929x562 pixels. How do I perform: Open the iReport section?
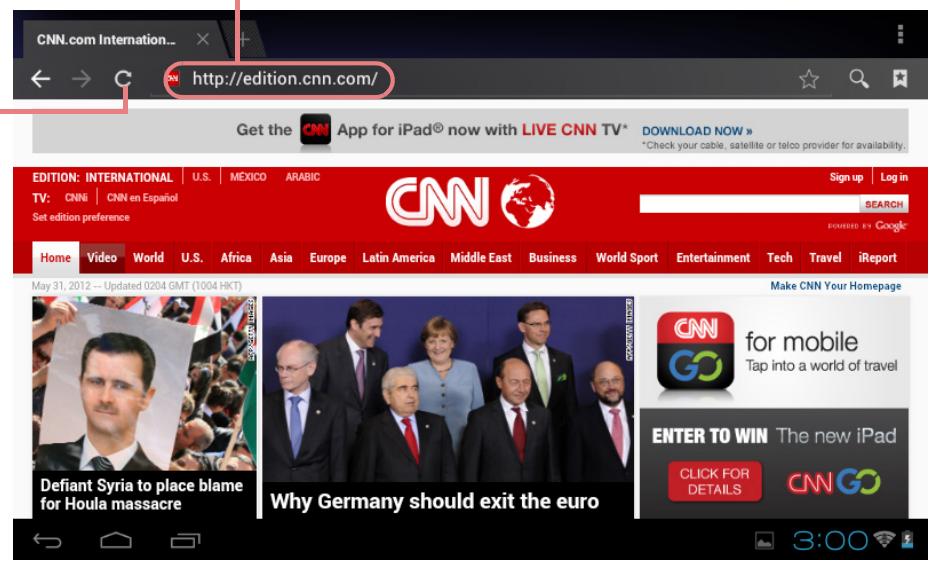(877, 258)
